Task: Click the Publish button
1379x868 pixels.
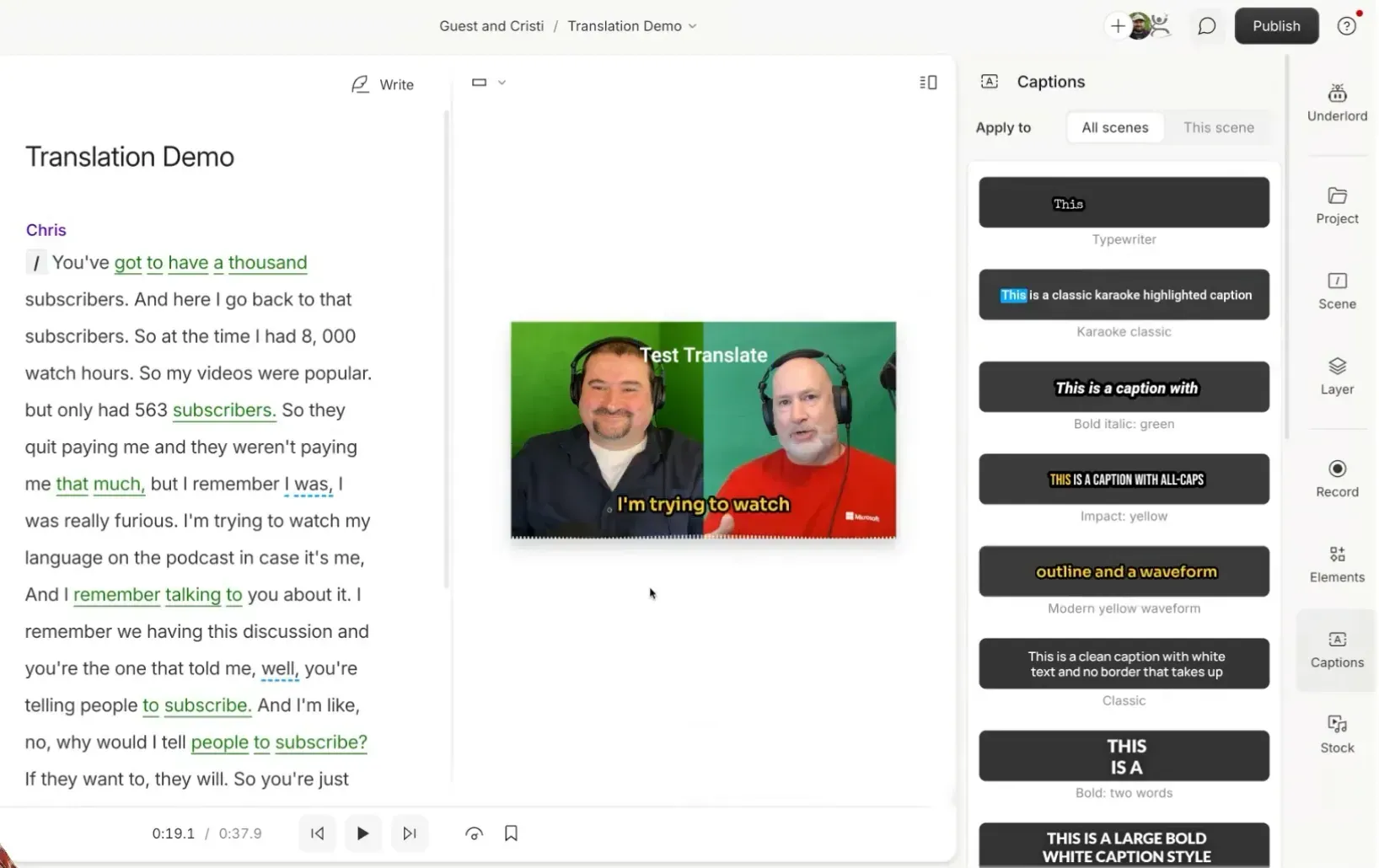Action: click(x=1276, y=25)
